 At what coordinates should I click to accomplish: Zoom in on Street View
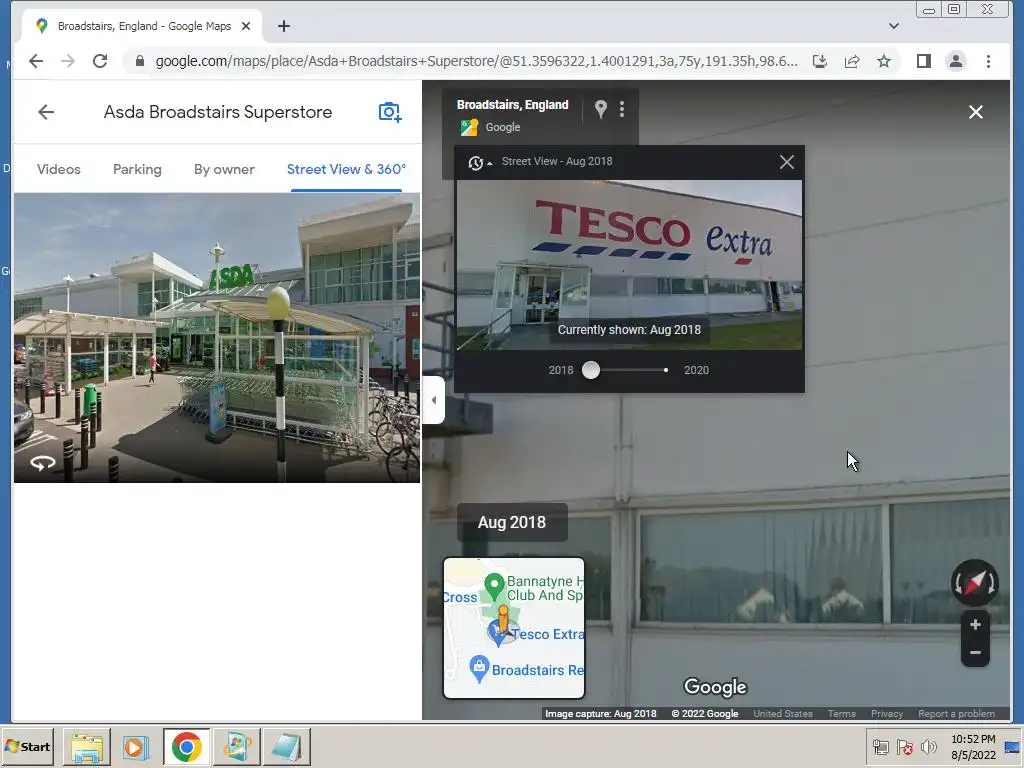pyautogui.click(x=975, y=625)
